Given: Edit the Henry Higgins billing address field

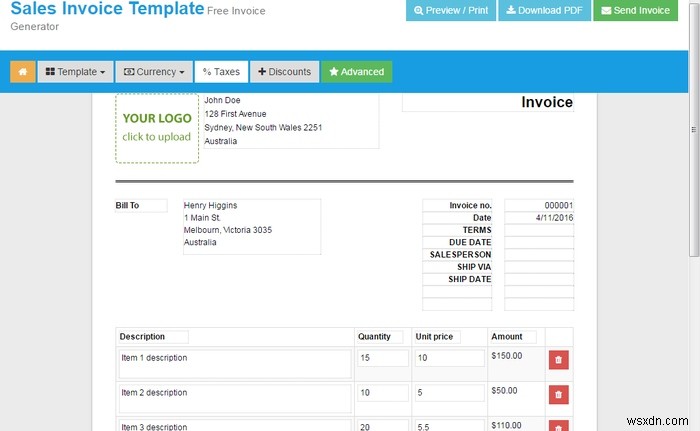Looking at the screenshot, I should click(252, 227).
